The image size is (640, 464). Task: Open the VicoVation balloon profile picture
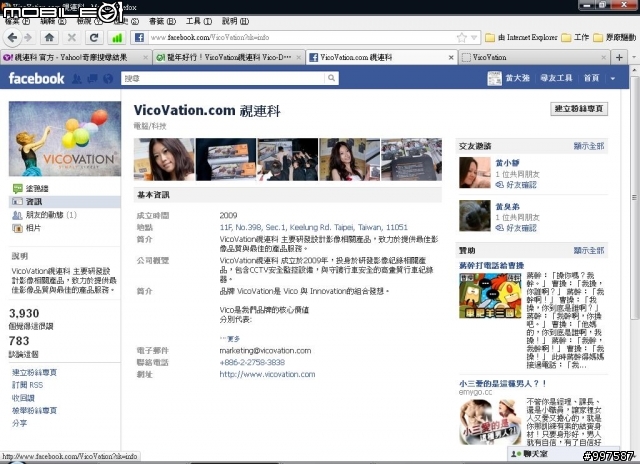[x=65, y=139]
